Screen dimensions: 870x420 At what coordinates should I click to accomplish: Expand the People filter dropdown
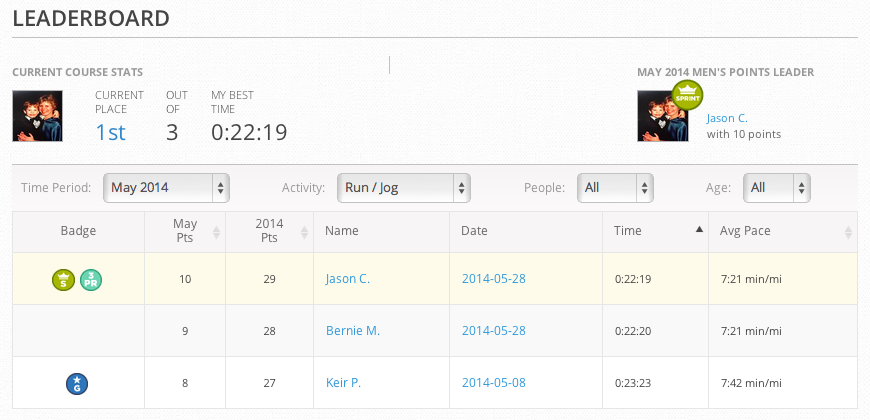[616, 187]
